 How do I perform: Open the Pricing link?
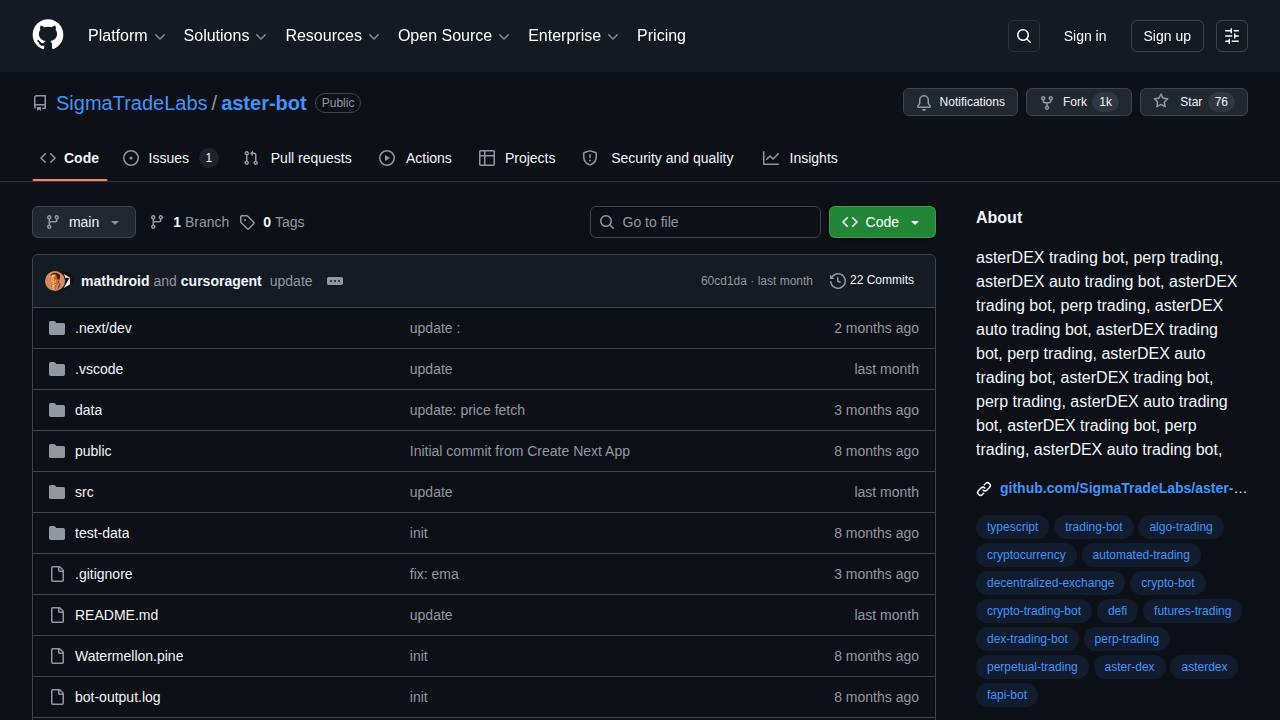pos(661,36)
